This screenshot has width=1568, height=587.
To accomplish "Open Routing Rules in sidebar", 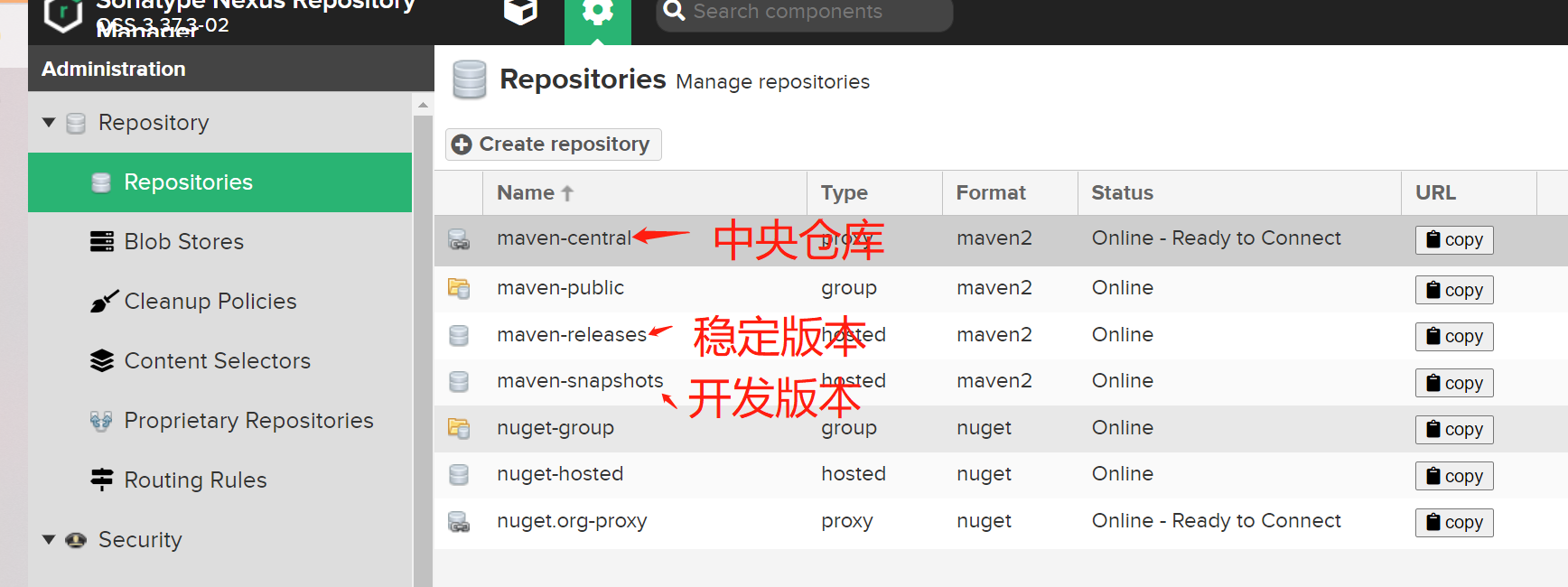I will pos(220,480).
